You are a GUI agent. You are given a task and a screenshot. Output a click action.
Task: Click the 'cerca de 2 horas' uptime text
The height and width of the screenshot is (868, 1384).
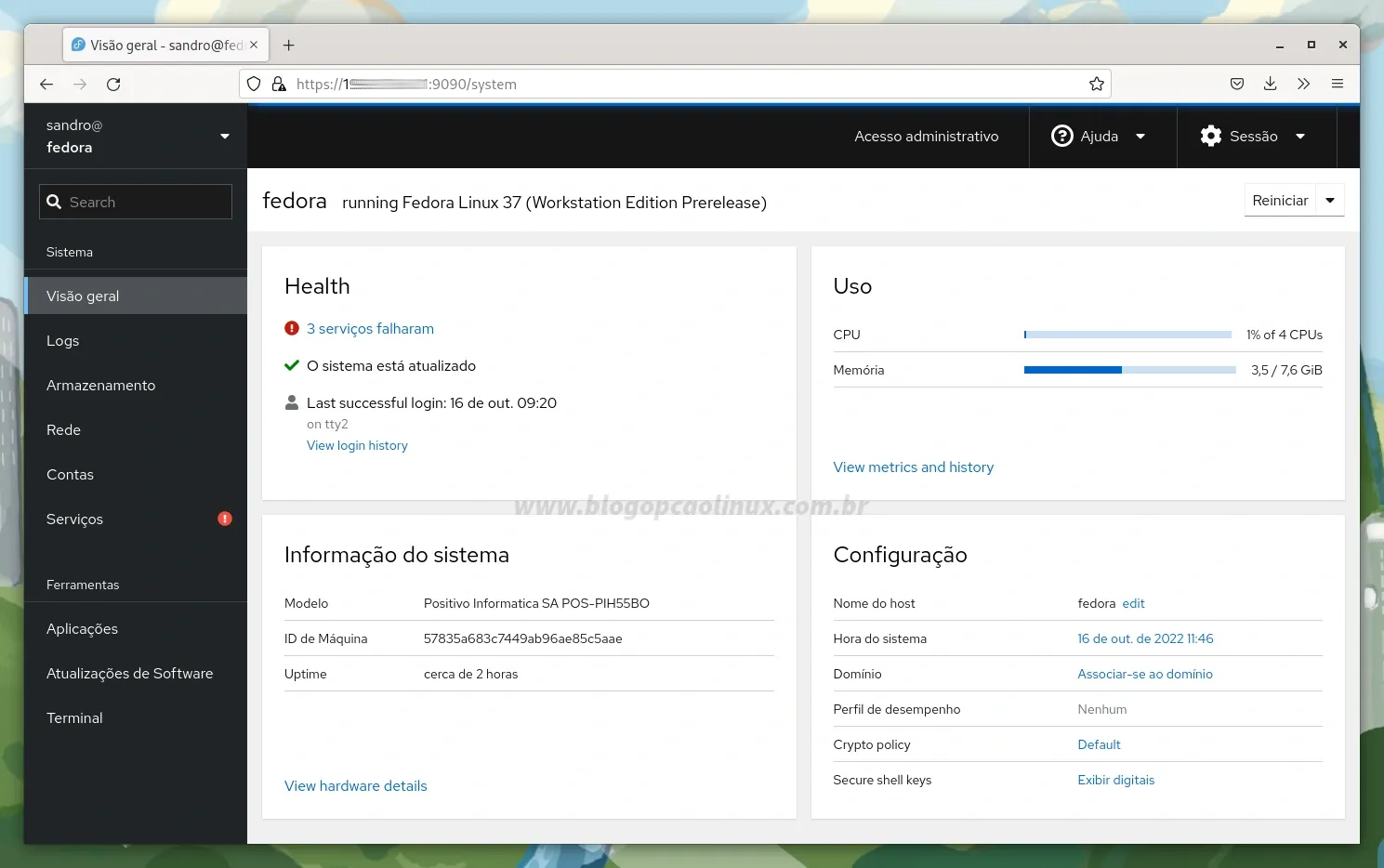coord(470,674)
